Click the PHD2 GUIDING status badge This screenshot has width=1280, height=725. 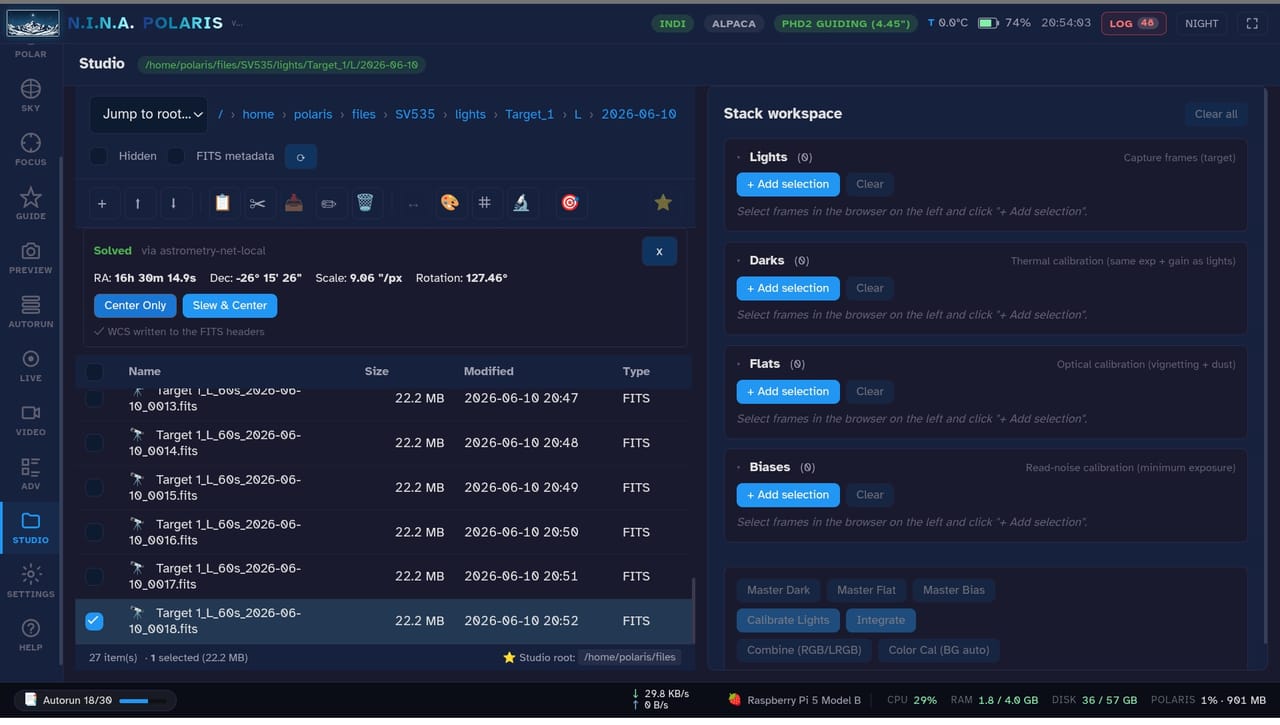(846, 23)
